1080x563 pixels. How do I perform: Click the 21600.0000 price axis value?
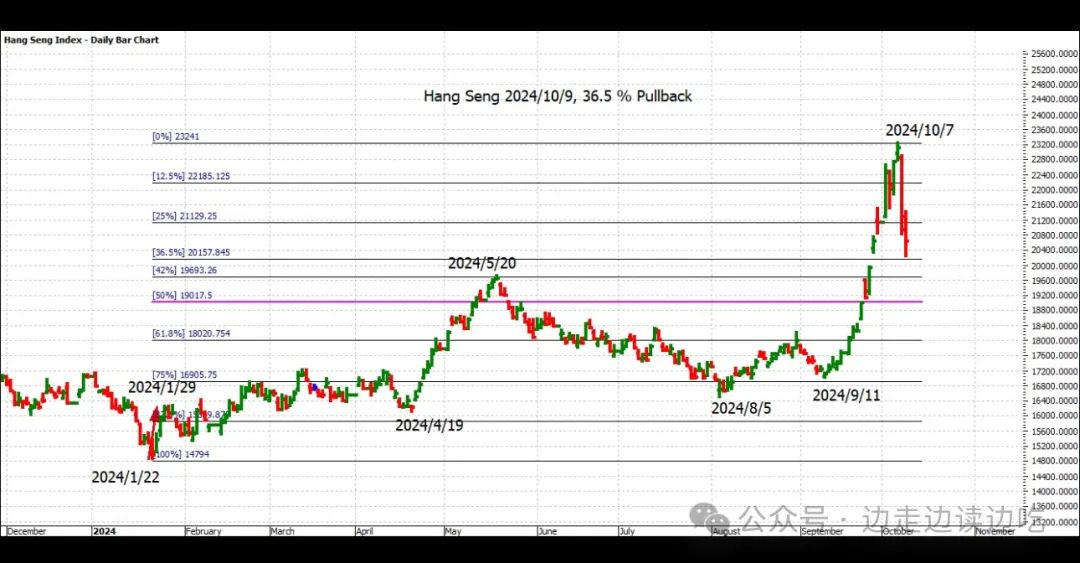1055,205
